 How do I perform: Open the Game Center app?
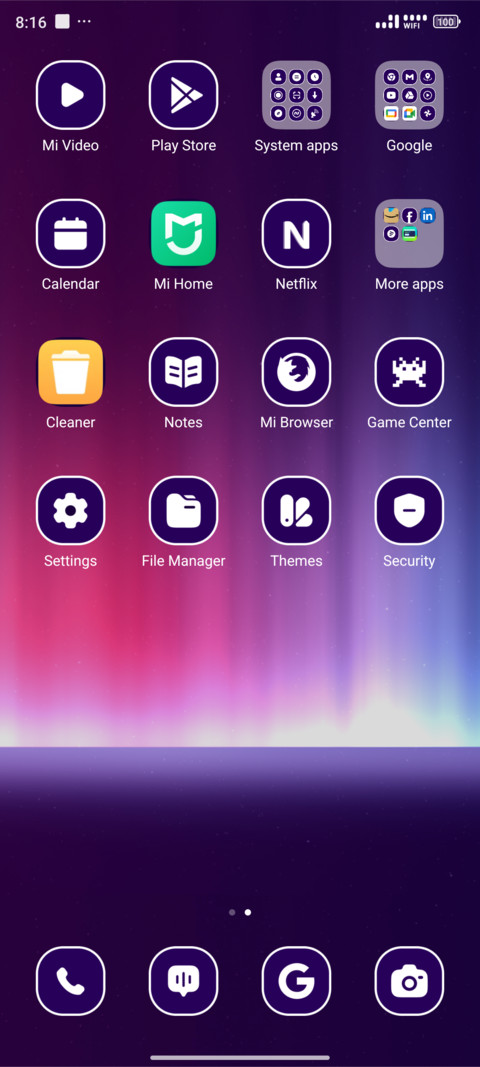pos(409,372)
